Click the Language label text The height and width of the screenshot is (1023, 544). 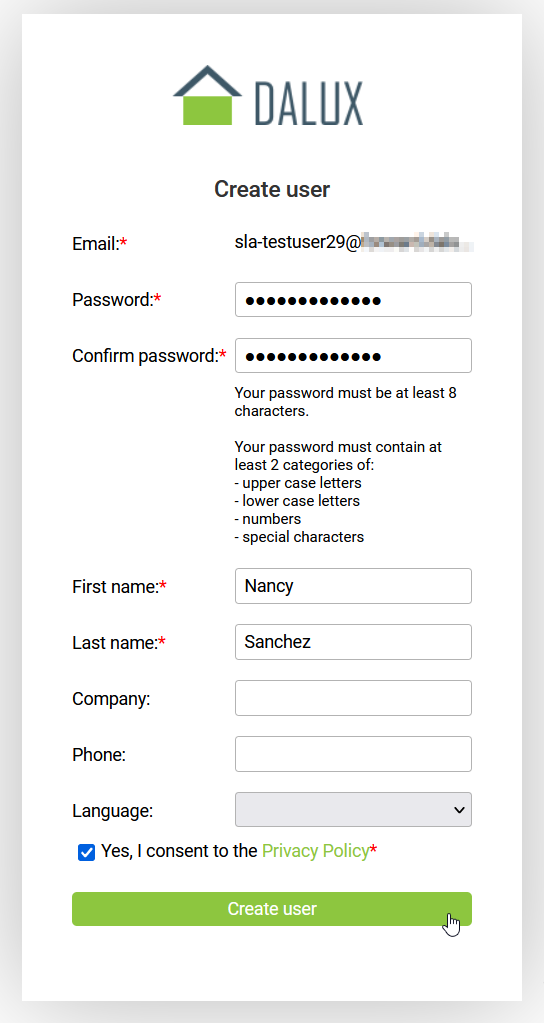point(112,811)
